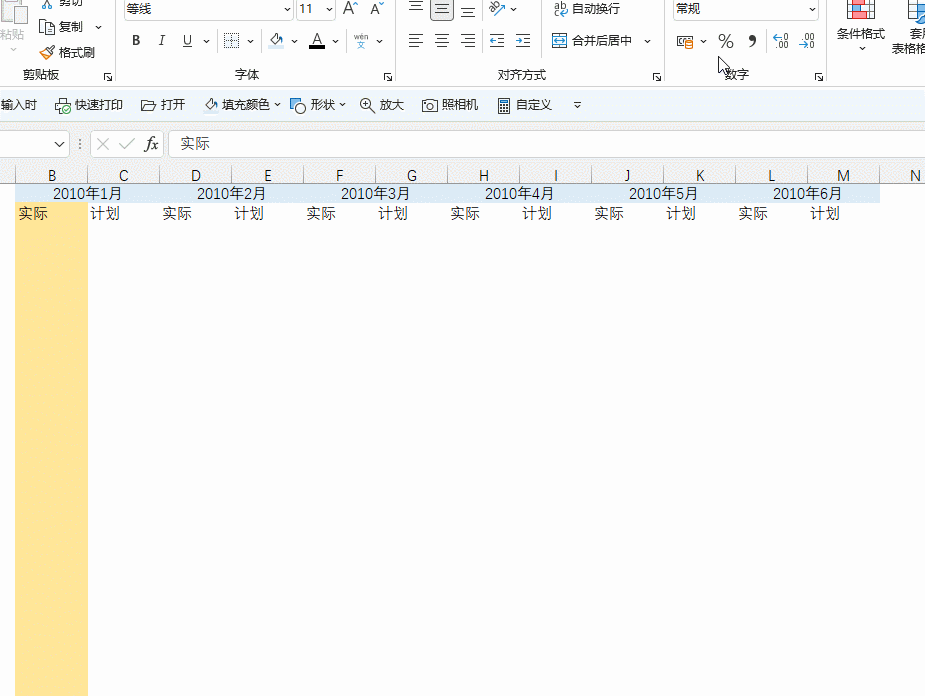Screen dimensions: 925x696
Task: Click the insert function fx icon
Action: click(152, 144)
